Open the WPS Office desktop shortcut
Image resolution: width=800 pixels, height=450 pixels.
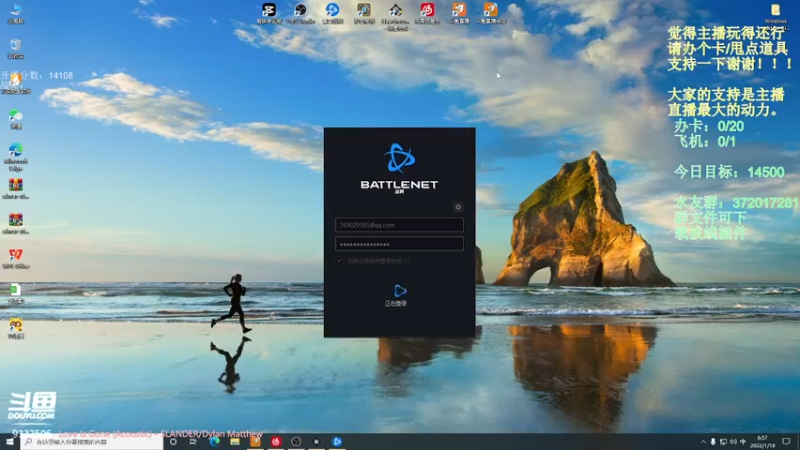[16, 259]
